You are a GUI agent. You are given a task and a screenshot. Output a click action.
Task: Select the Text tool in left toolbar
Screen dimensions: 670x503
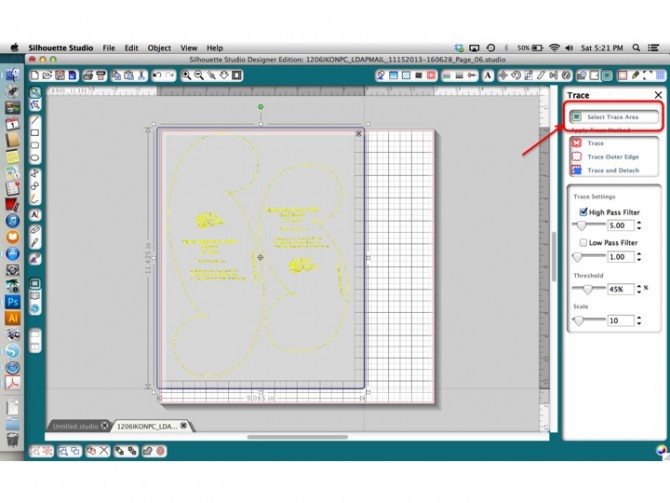(35, 215)
